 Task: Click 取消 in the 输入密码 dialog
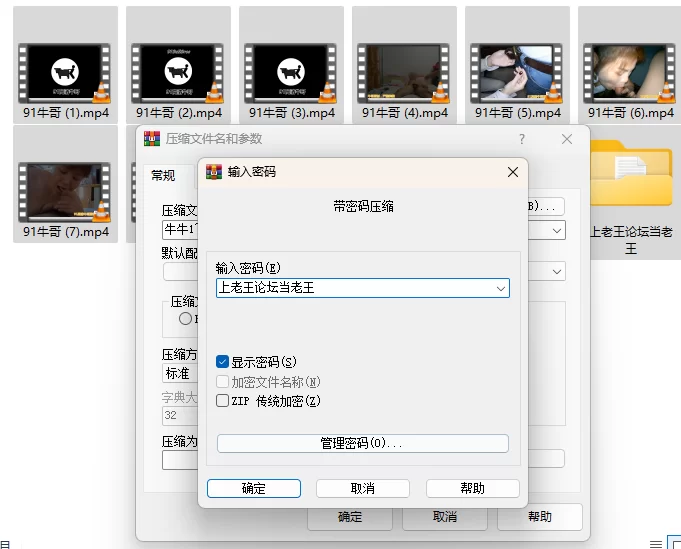(x=363, y=489)
